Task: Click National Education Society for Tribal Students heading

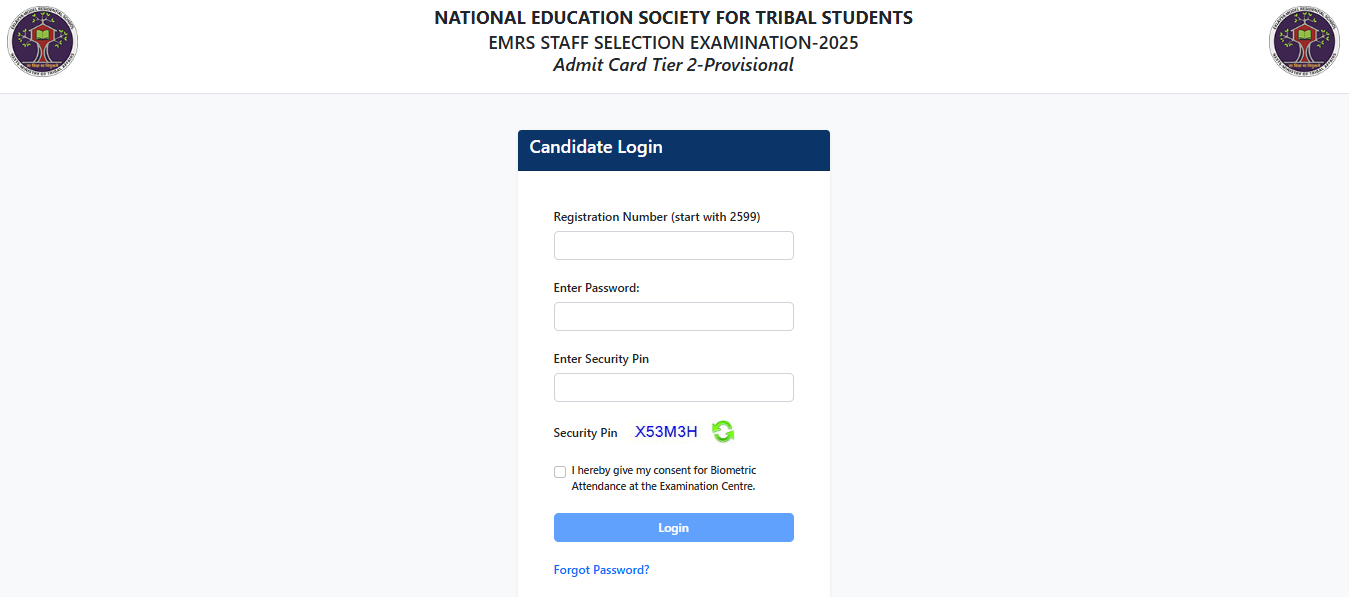Action: (673, 18)
